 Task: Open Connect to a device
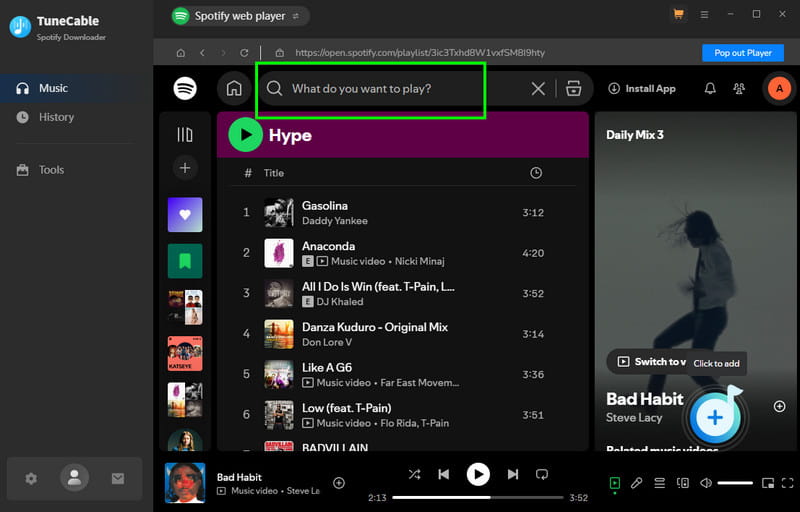(x=683, y=483)
